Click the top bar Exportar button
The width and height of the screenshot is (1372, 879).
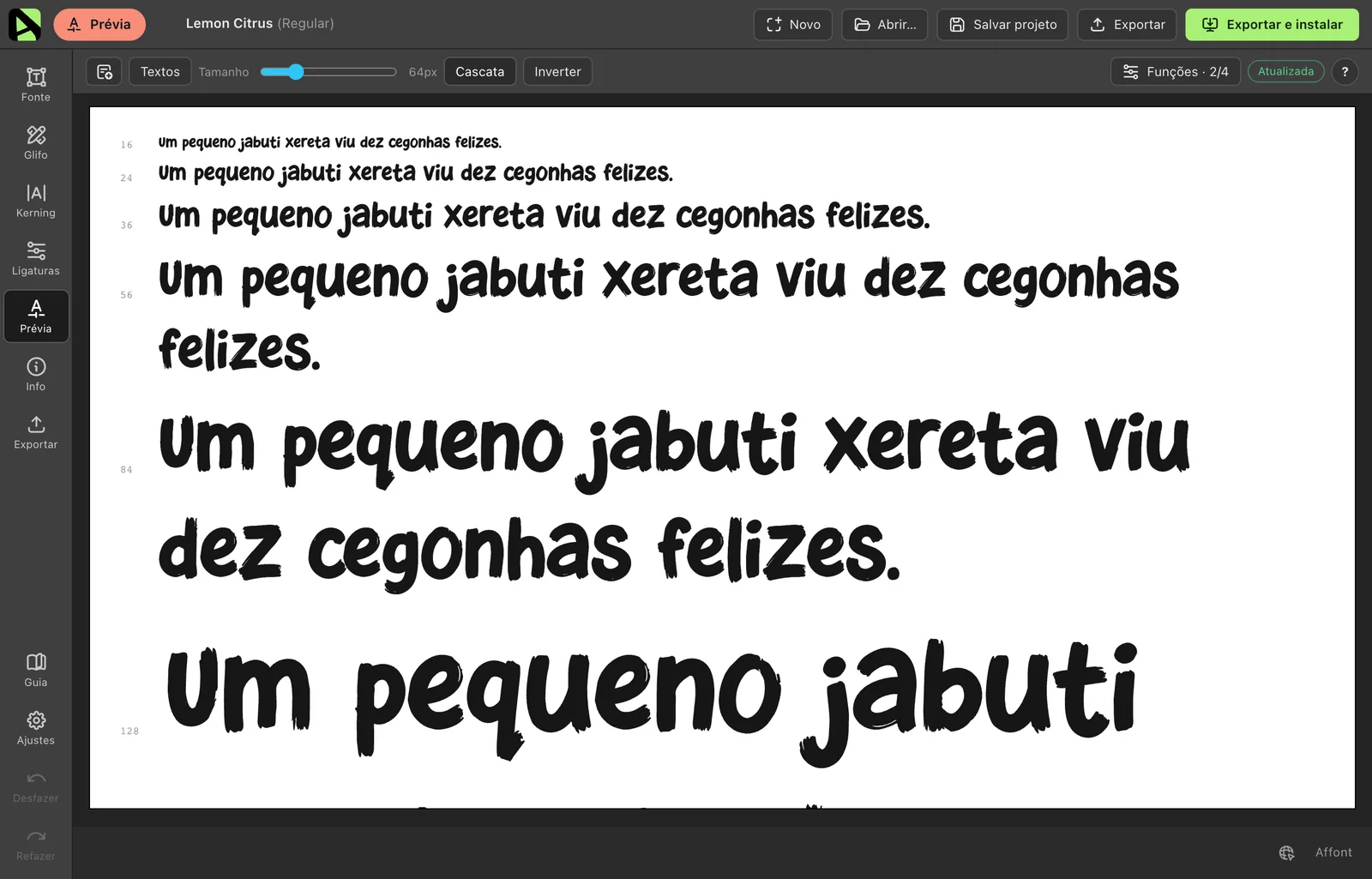tap(1127, 25)
